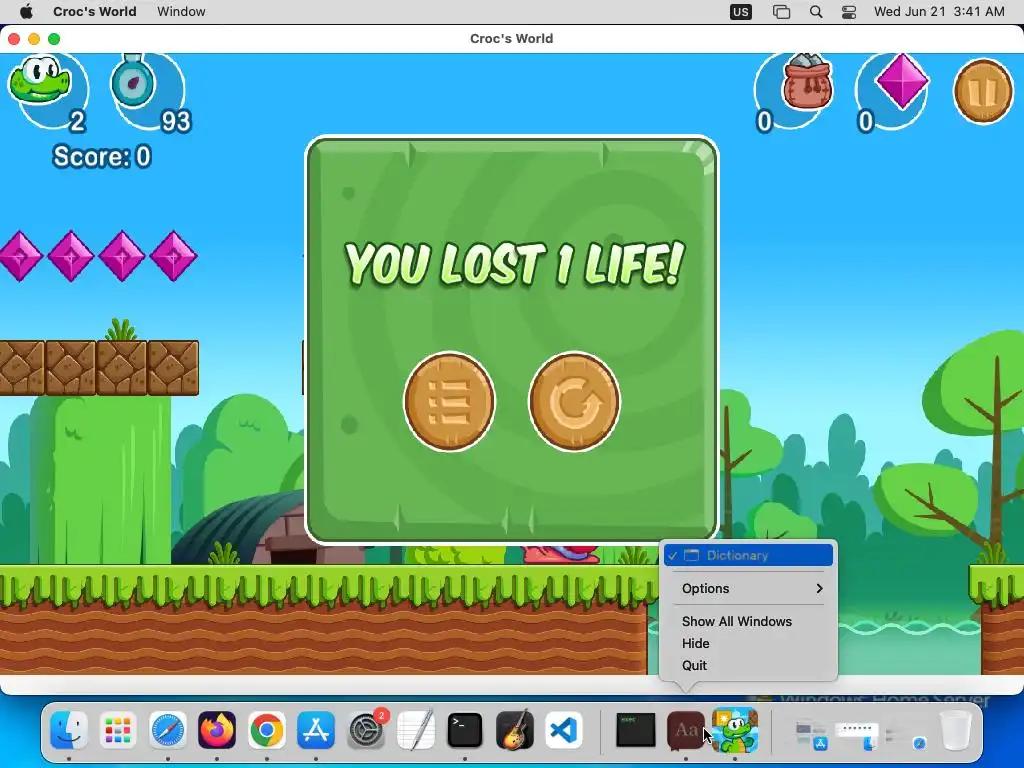Screen dimensions: 1024x768
Task: Click the pink diamond counter icon
Action: point(902,80)
